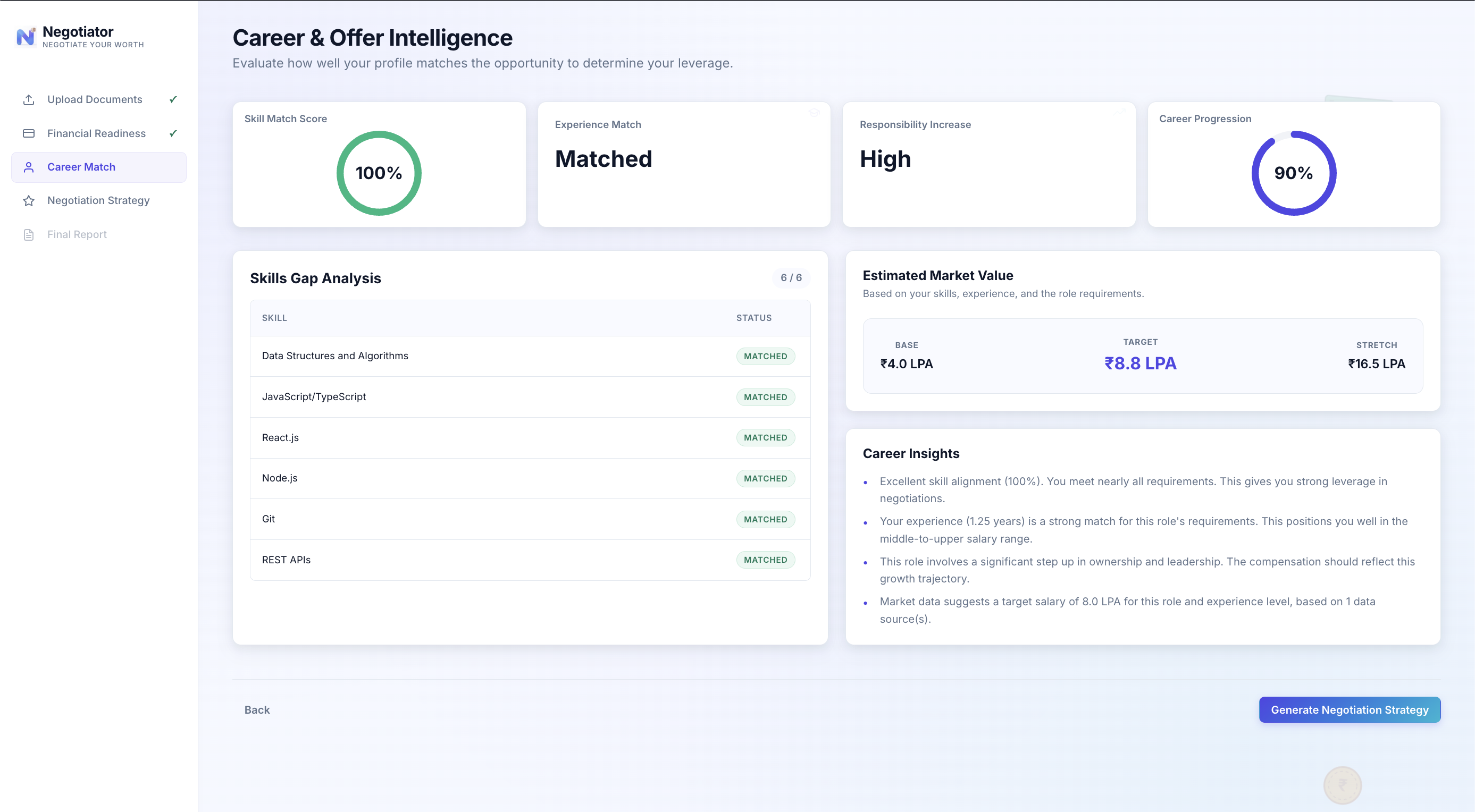Click the Financial Readiness card icon
Image resolution: width=1475 pixels, height=812 pixels.
29,133
